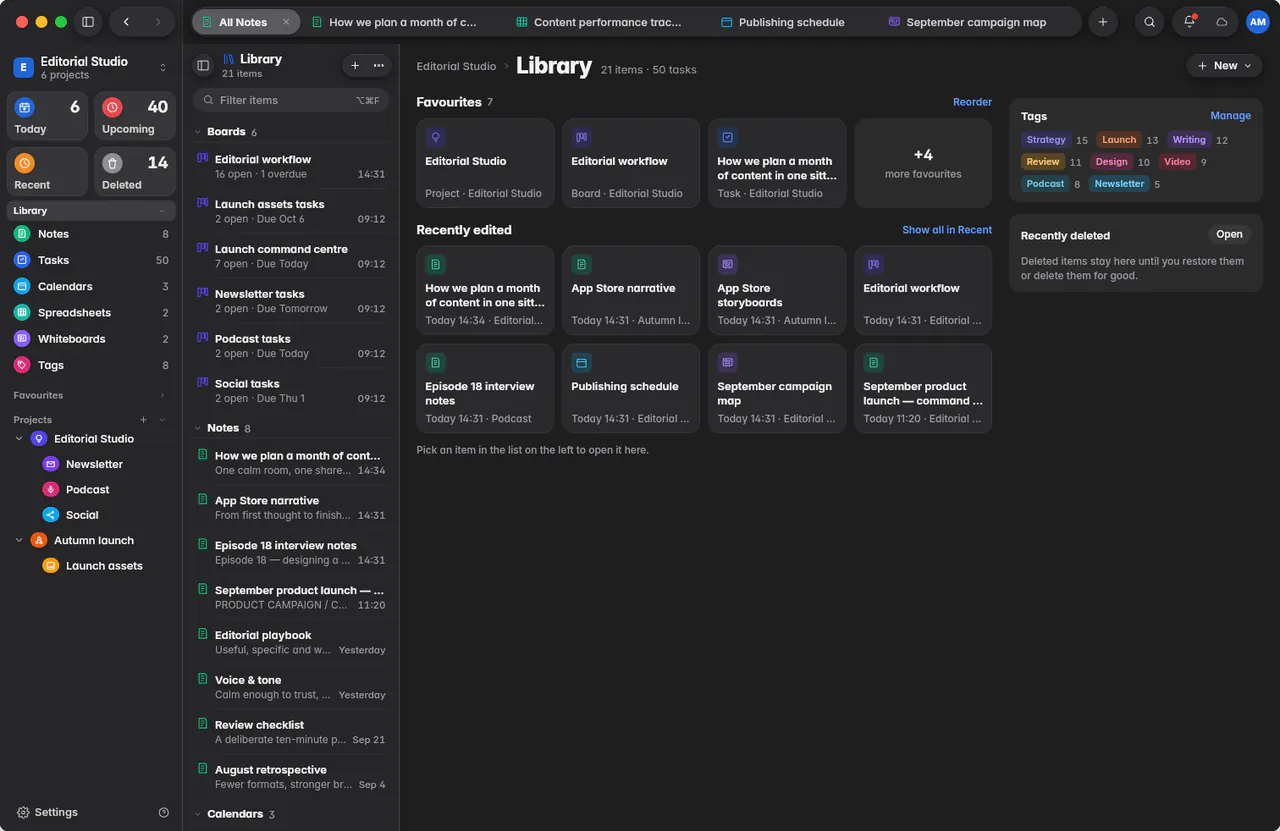The image size is (1280, 831).
Task: Open notifications via the bell icon
Action: pyautogui.click(x=1189, y=22)
